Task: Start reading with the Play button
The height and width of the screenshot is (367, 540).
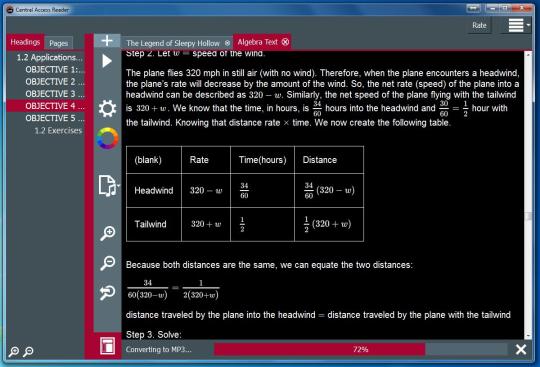Action: [107, 61]
